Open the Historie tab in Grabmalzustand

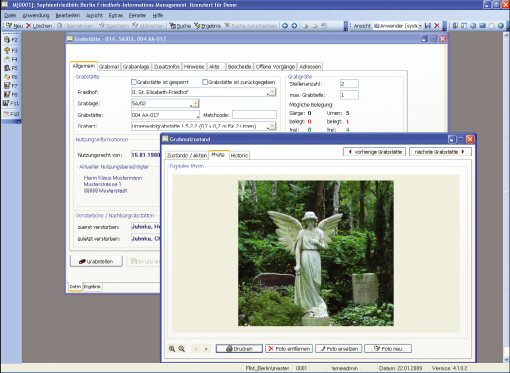tap(239, 156)
